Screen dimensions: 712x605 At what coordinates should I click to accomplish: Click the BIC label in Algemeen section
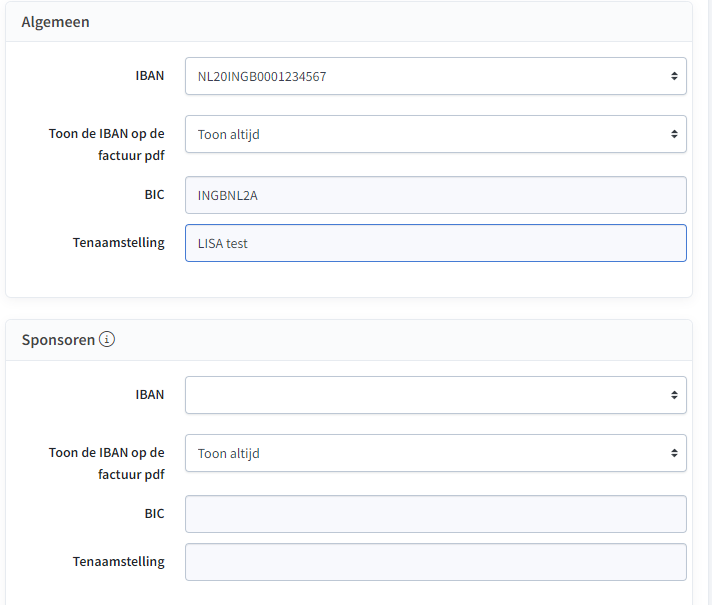coord(154,194)
